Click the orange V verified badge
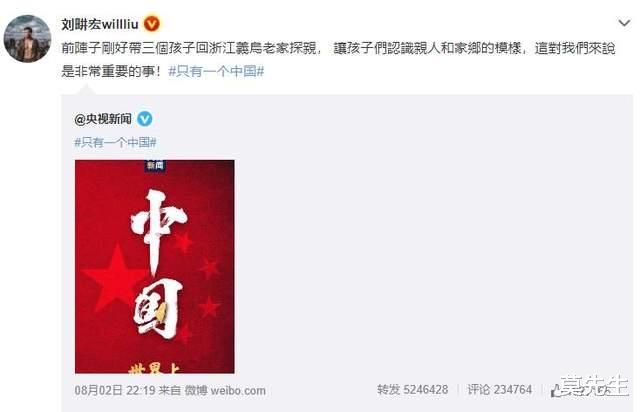 click(152, 24)
